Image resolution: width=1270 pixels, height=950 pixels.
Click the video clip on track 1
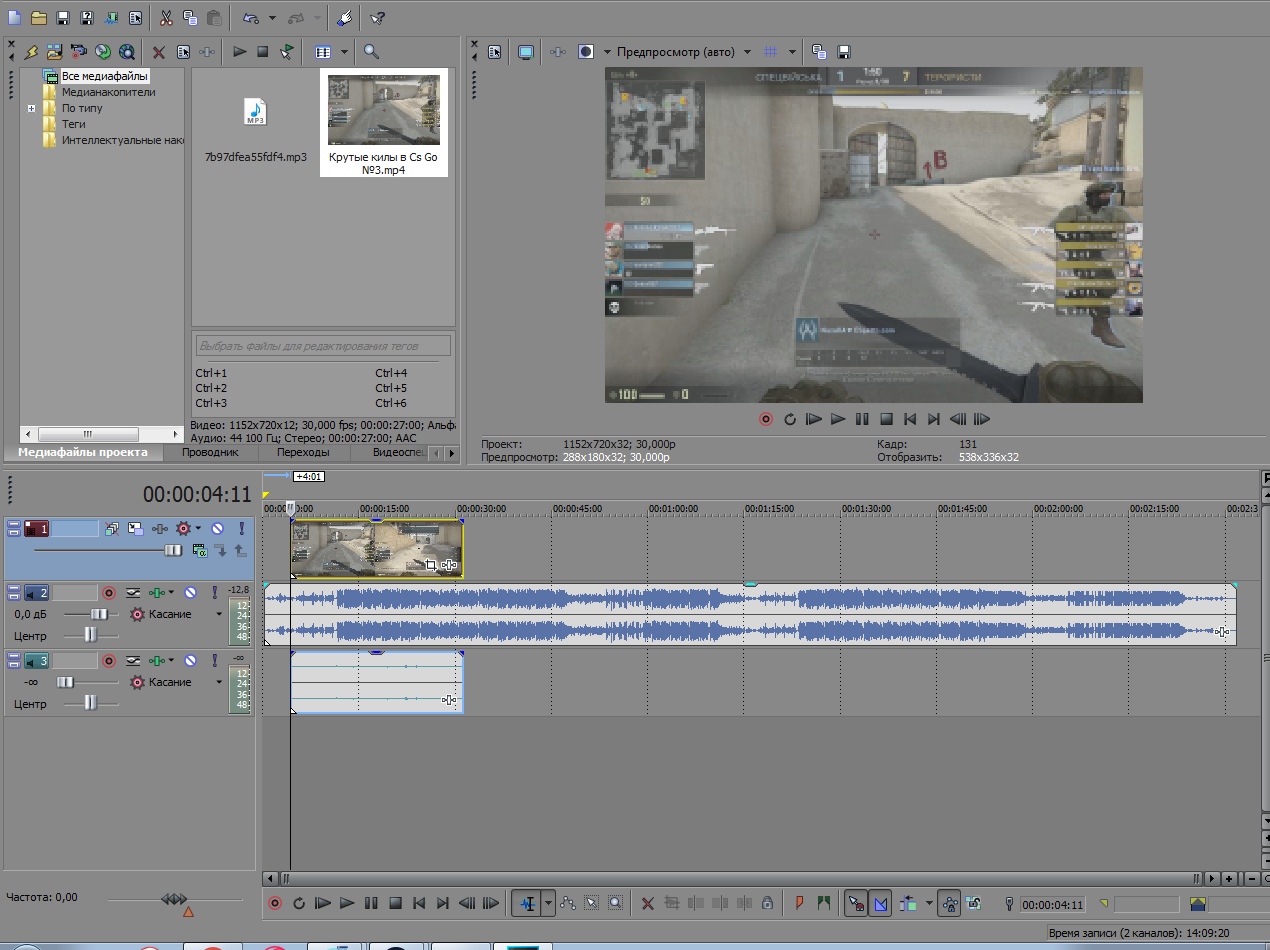377,548
